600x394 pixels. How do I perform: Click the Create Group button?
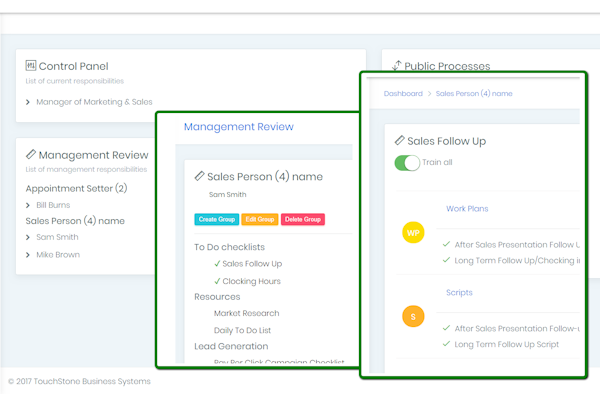[217, 219]
